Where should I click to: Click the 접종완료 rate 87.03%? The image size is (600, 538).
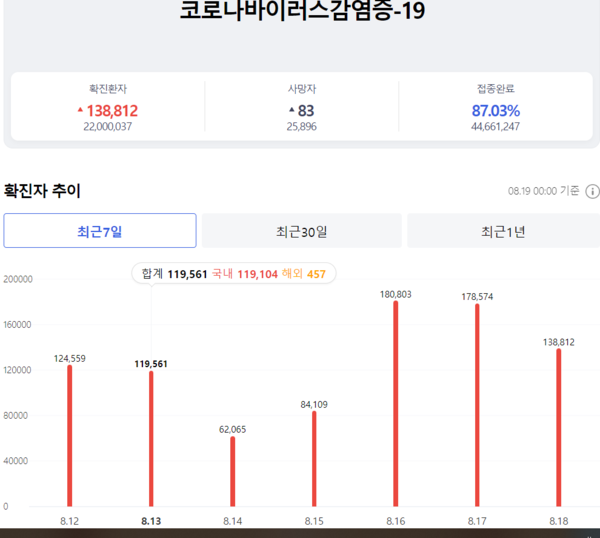click(496, 111)
